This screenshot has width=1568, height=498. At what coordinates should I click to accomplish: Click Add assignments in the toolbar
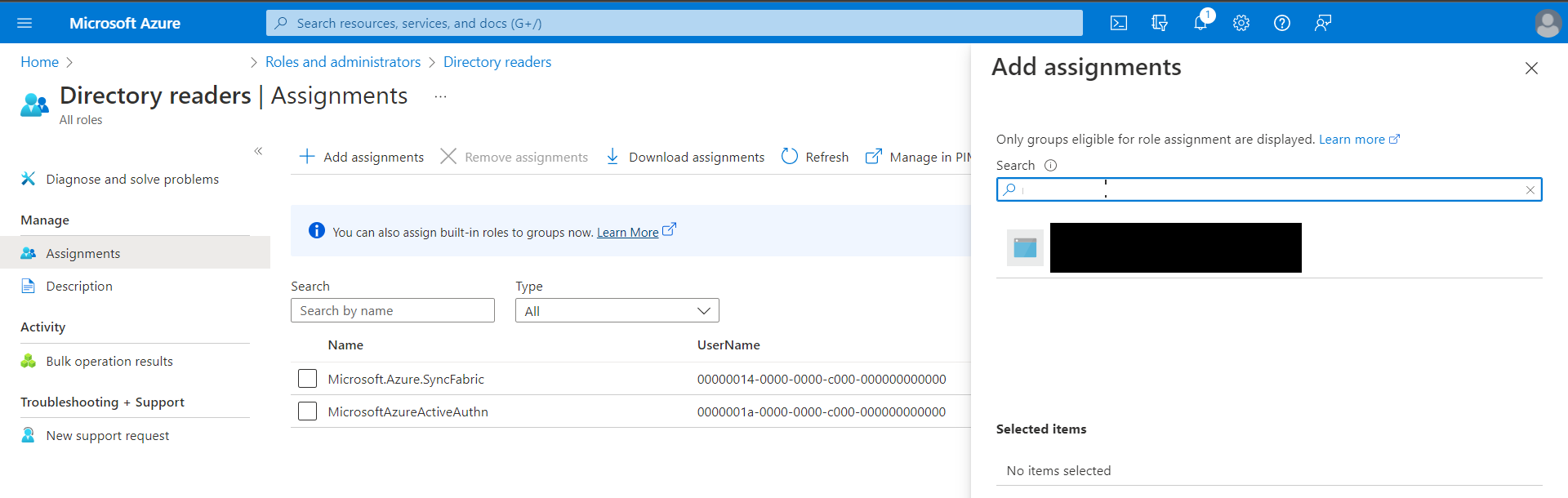pyautogui.click(x=362, y=157)
